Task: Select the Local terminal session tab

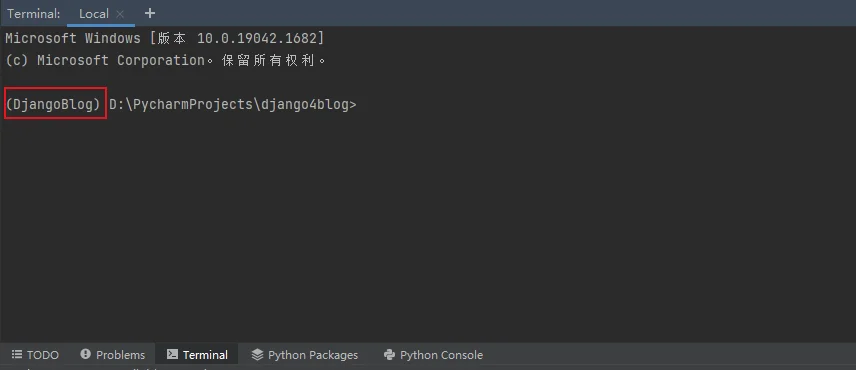Action: pyautogui.click(x=94, y=14)
